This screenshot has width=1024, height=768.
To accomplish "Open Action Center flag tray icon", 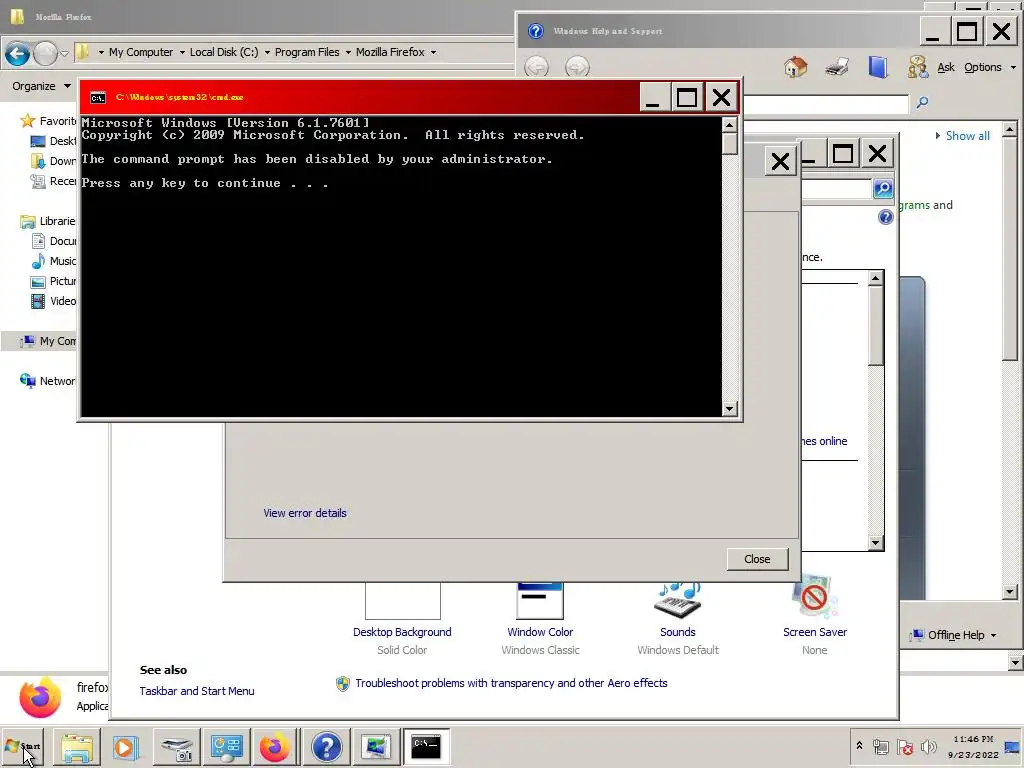I will coord(904,746).
